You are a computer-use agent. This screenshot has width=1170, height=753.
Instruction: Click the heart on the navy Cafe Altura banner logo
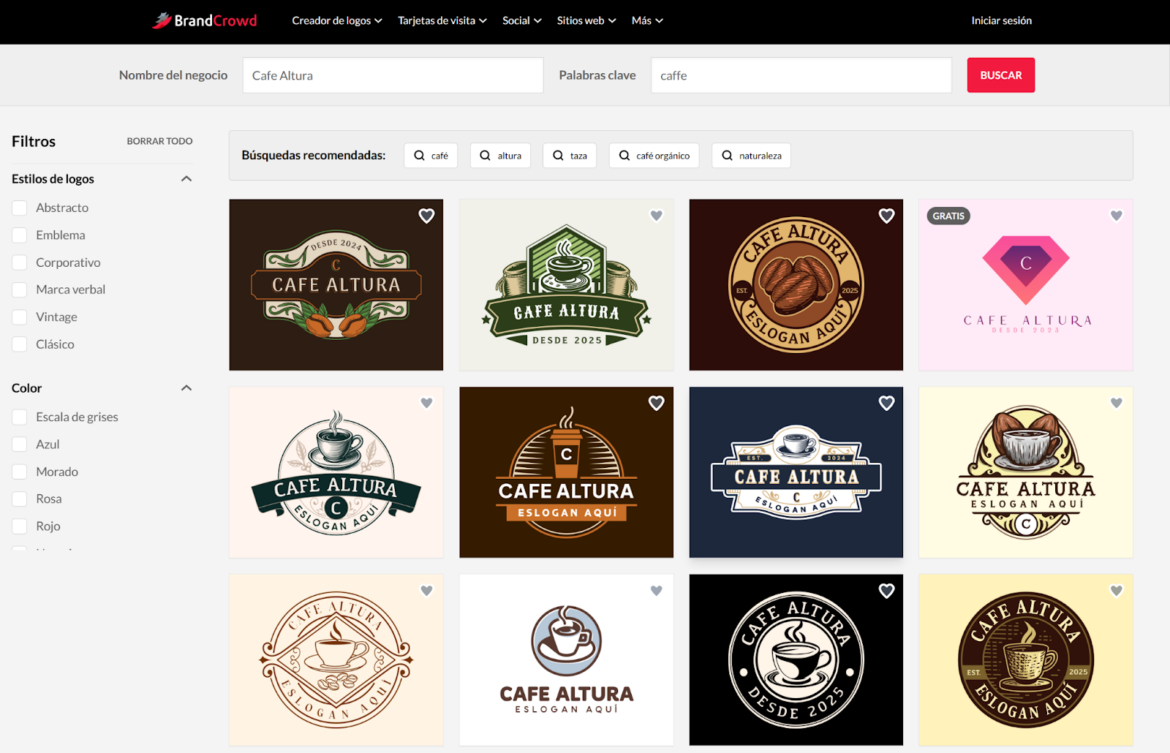(886, 403)
